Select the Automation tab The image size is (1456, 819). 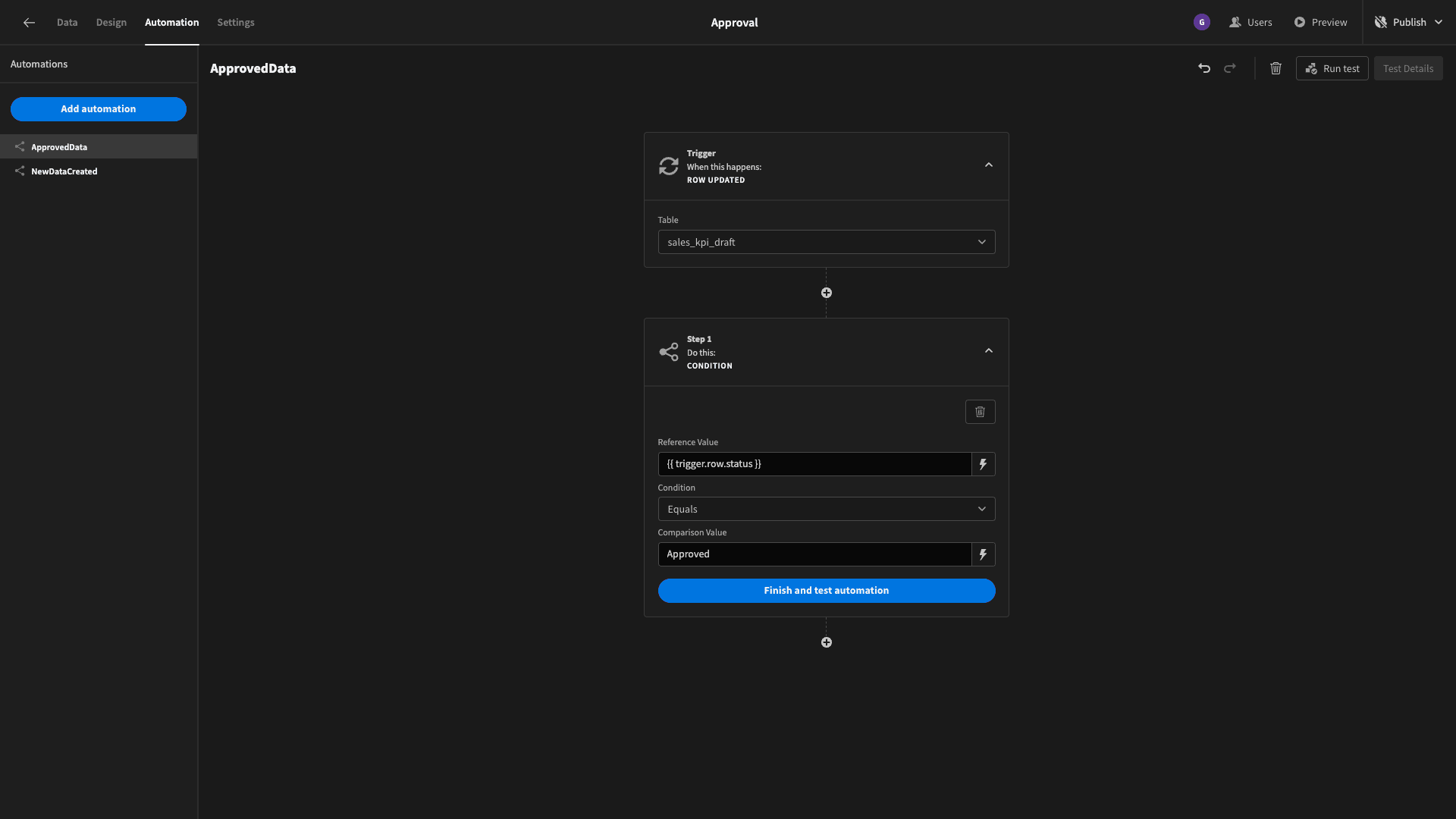pos(172,23)
